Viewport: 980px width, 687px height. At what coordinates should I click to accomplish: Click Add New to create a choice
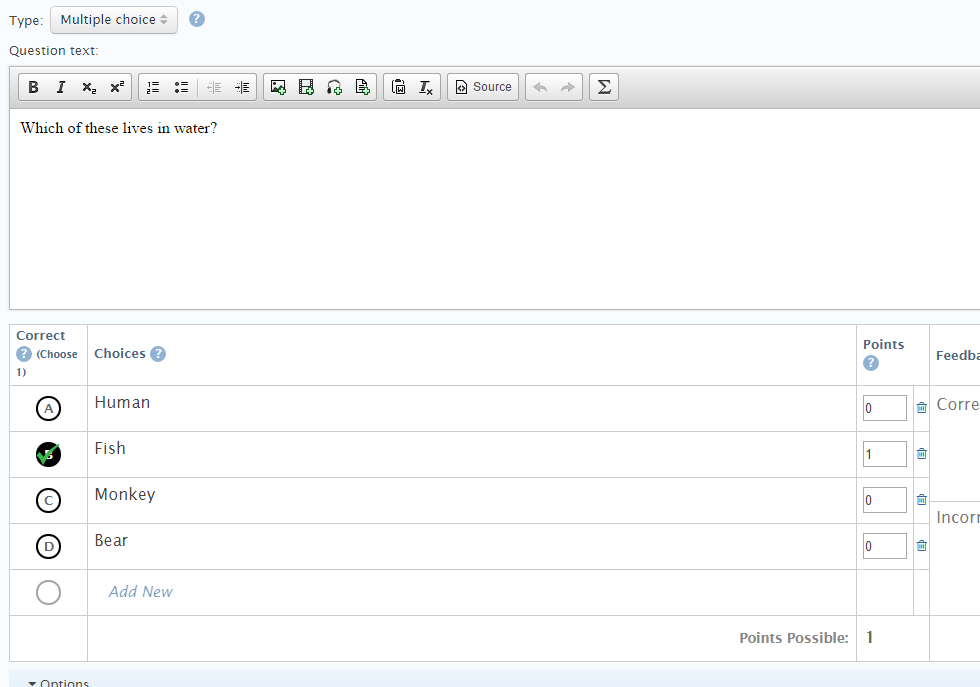tap(140, 592)
